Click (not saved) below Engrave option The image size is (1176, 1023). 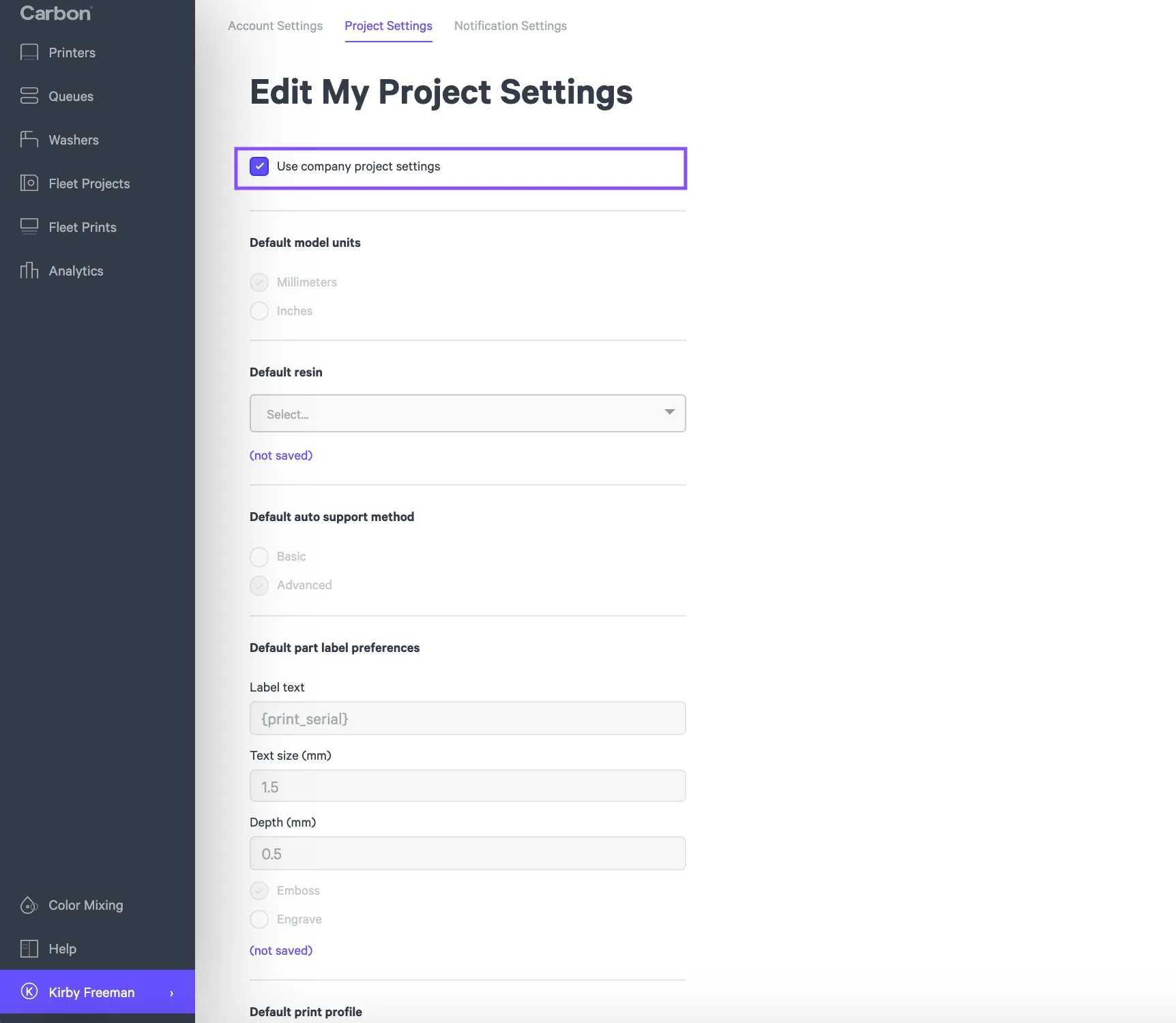pyautogui.click(x=281, y=951)
